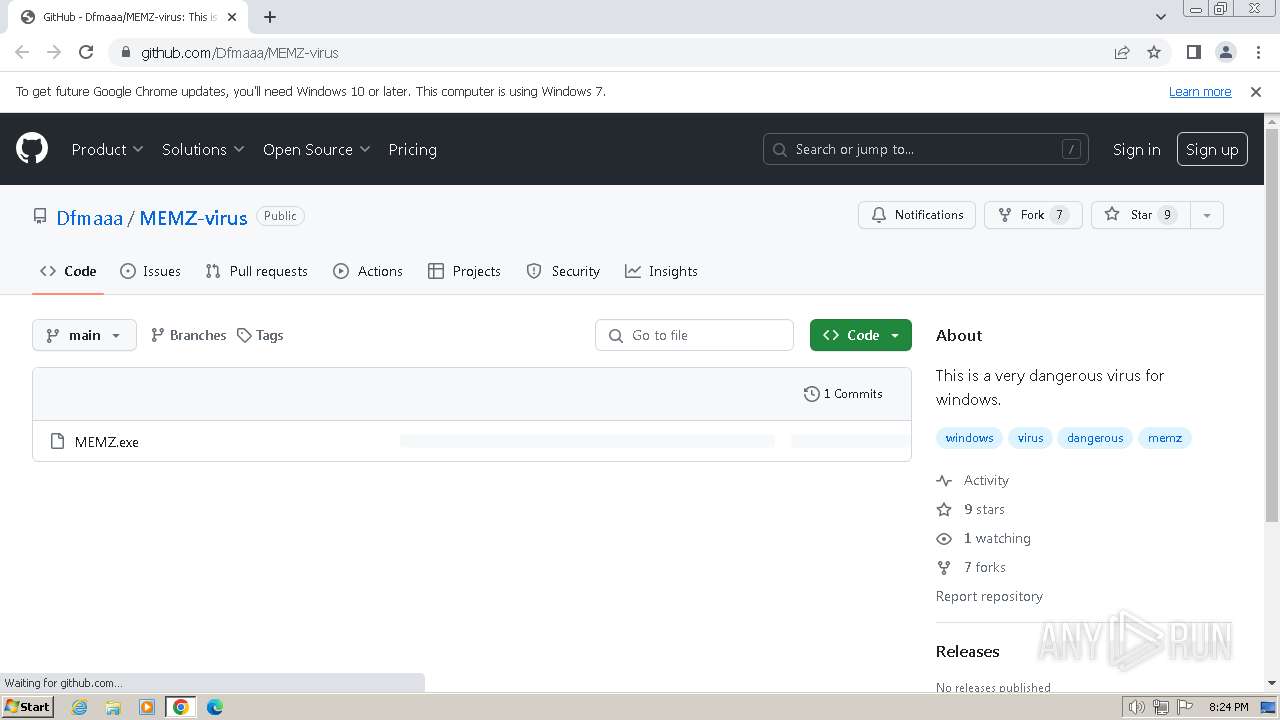Open the Pricing page
Viewport: 1280px width, 720px height.
[x=412, y=149]
